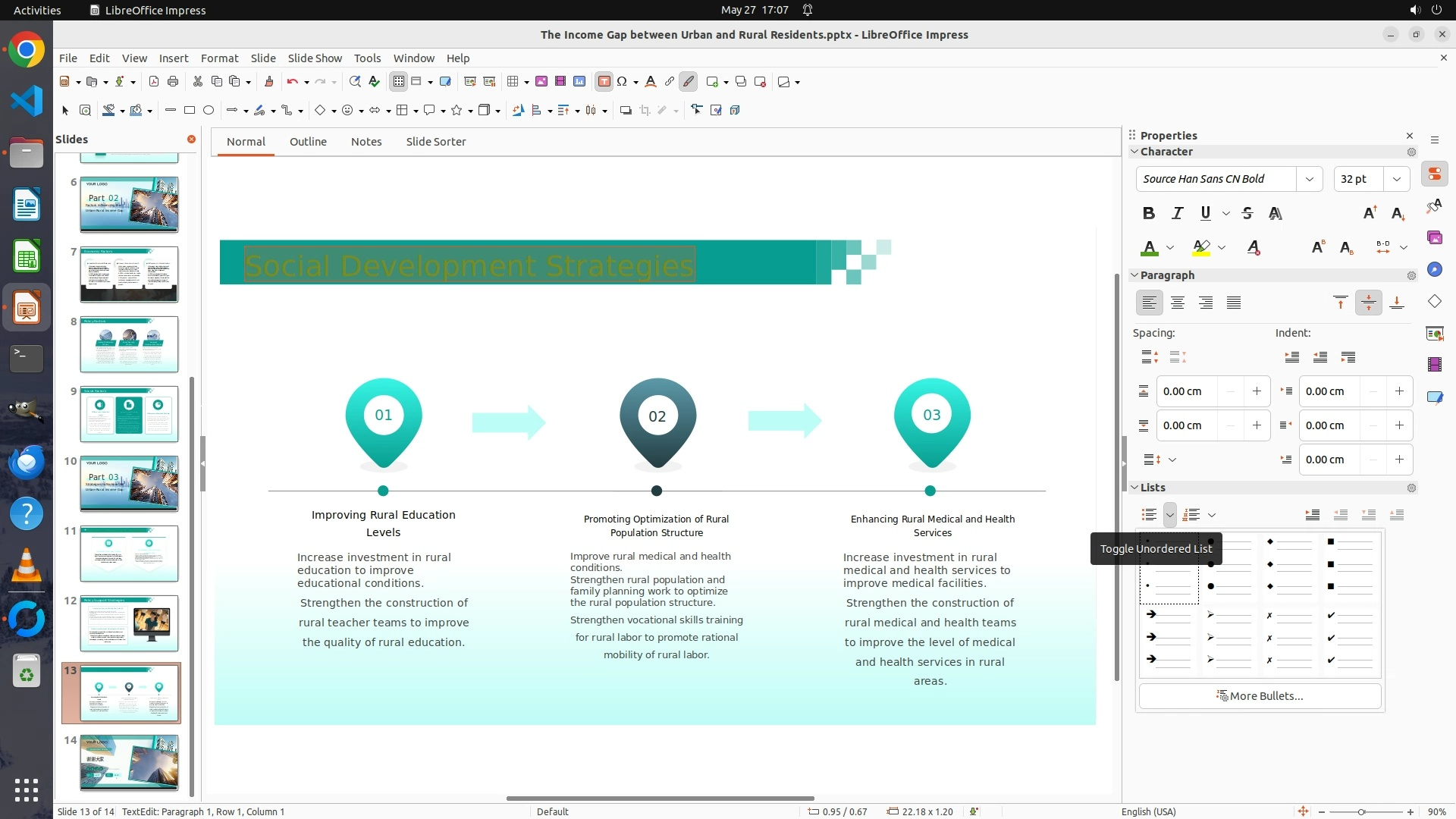Click the Outline view tab
1456x819 pixels.
pyautogui.click(x=308, y=142)
